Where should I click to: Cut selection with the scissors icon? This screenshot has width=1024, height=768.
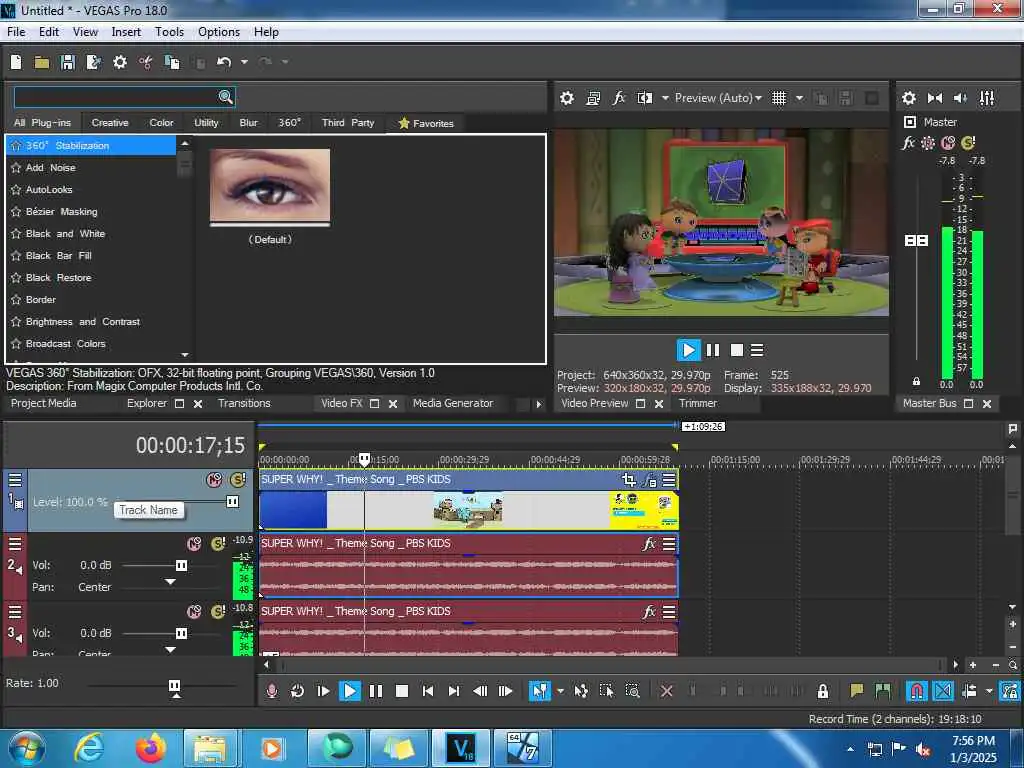146,62
